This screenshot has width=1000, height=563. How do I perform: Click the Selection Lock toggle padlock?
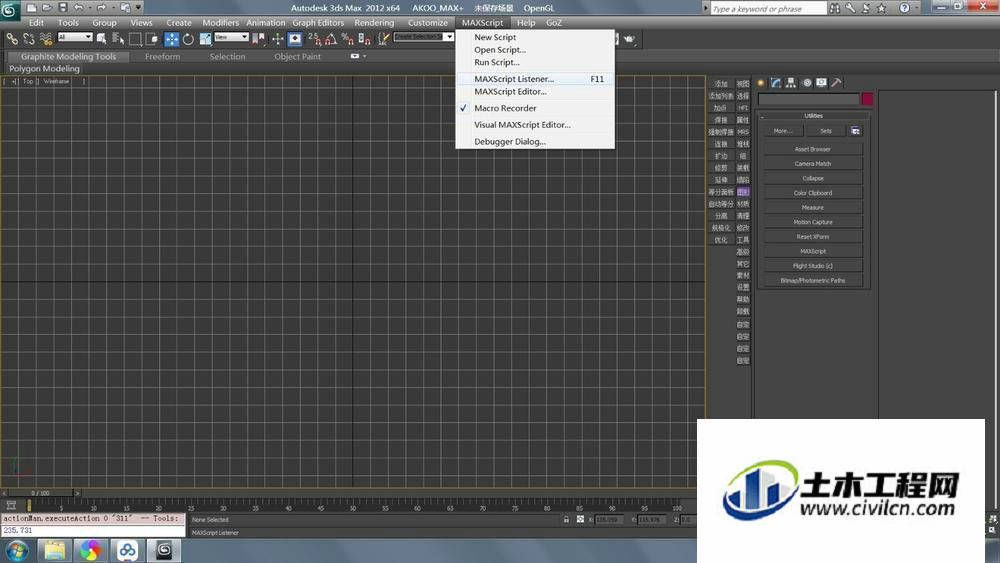pos(566,520)
